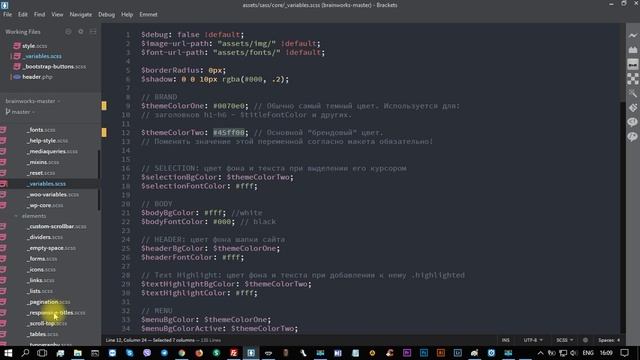Click the Brackets icon in taskbar
This screenshot has width=640, height=360.
point(251,353)
